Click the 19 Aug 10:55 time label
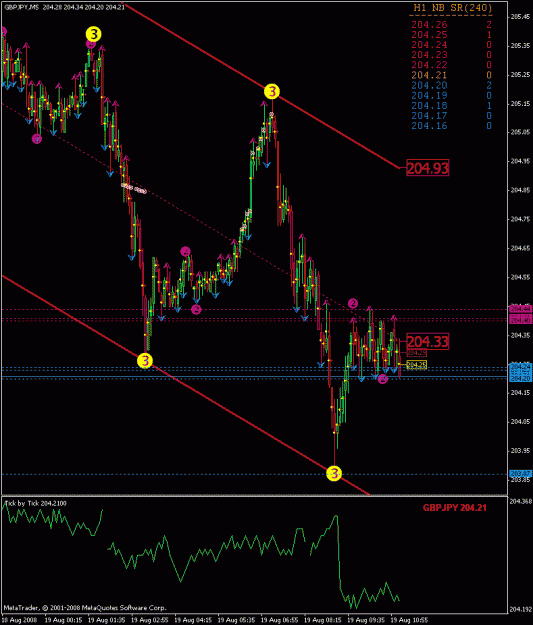Image resolution: width=533 pixels, height=625 pixels. [409, 620]
